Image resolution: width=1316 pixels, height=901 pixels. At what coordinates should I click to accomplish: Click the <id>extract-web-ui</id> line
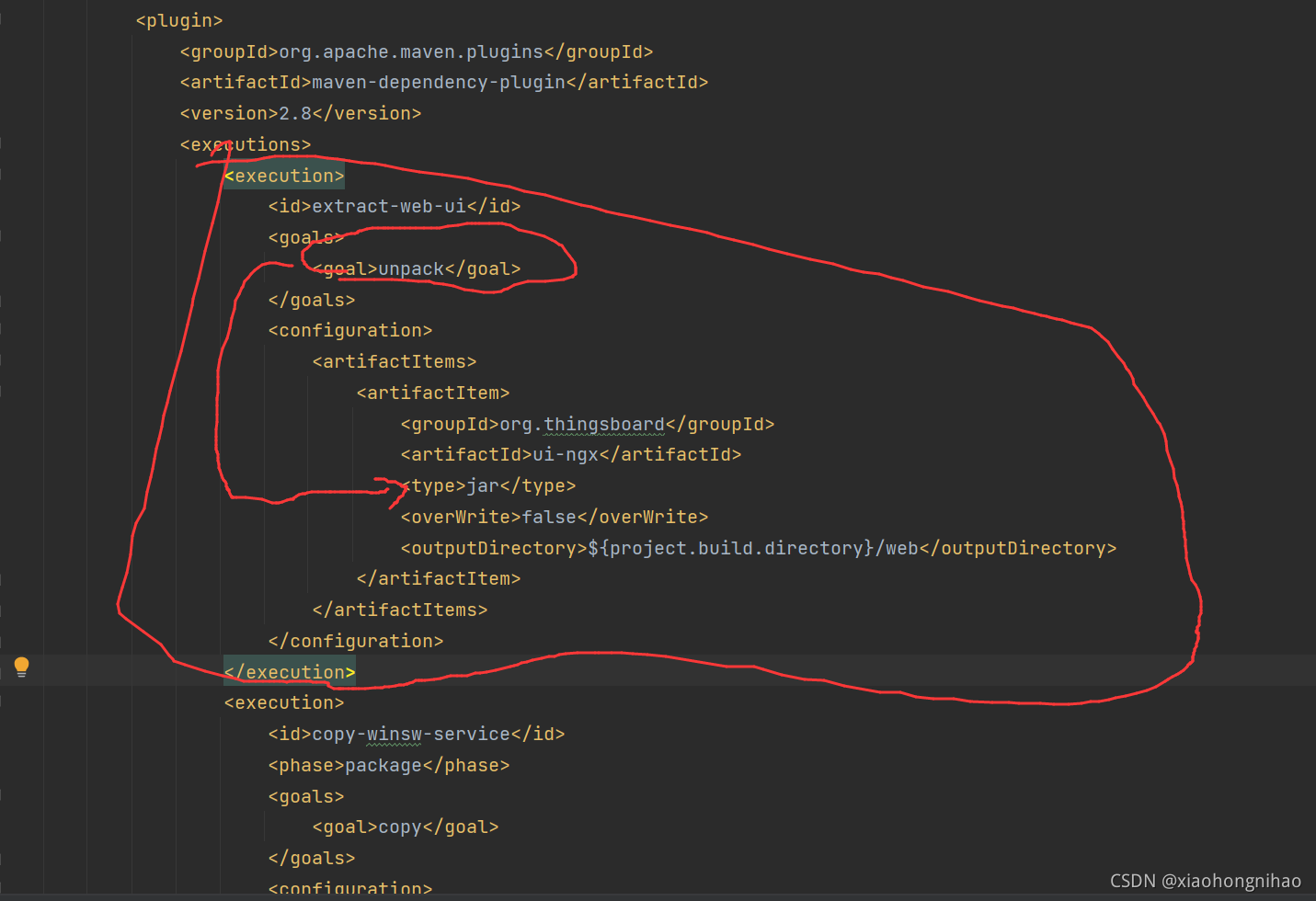[395, 206]
